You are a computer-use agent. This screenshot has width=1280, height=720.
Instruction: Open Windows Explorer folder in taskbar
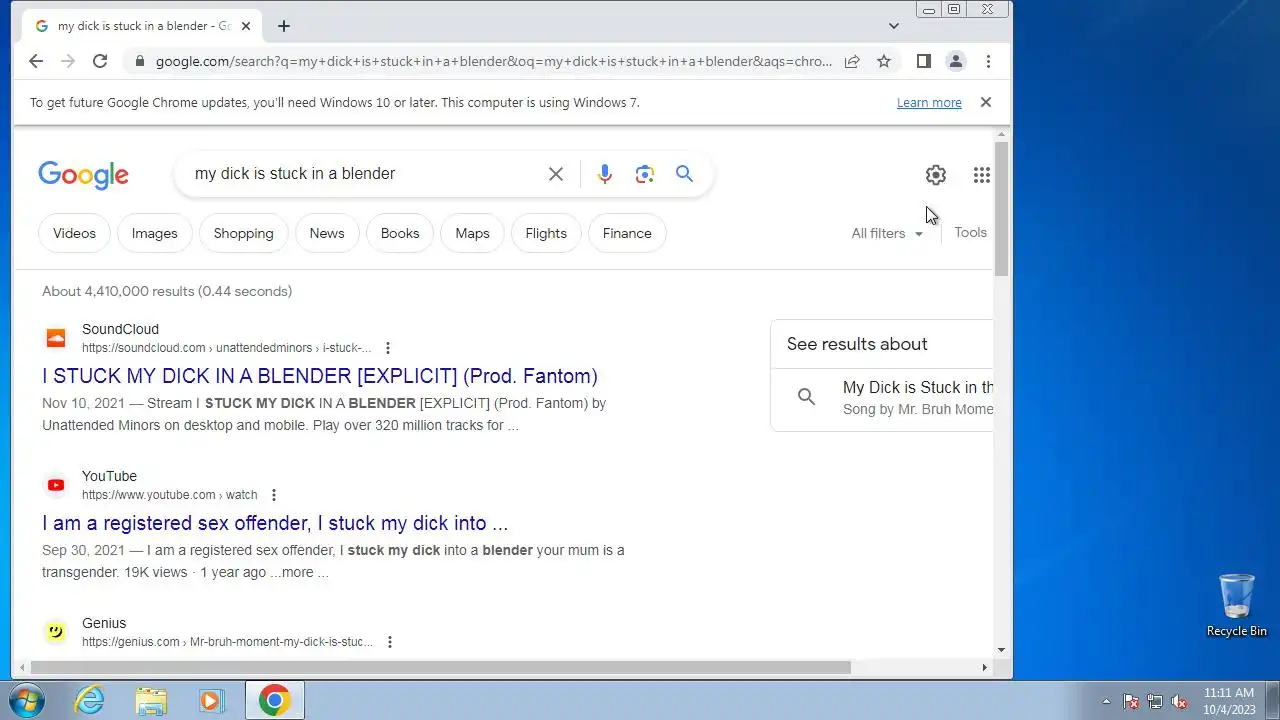pyautogui.click(x=151, y=700)
